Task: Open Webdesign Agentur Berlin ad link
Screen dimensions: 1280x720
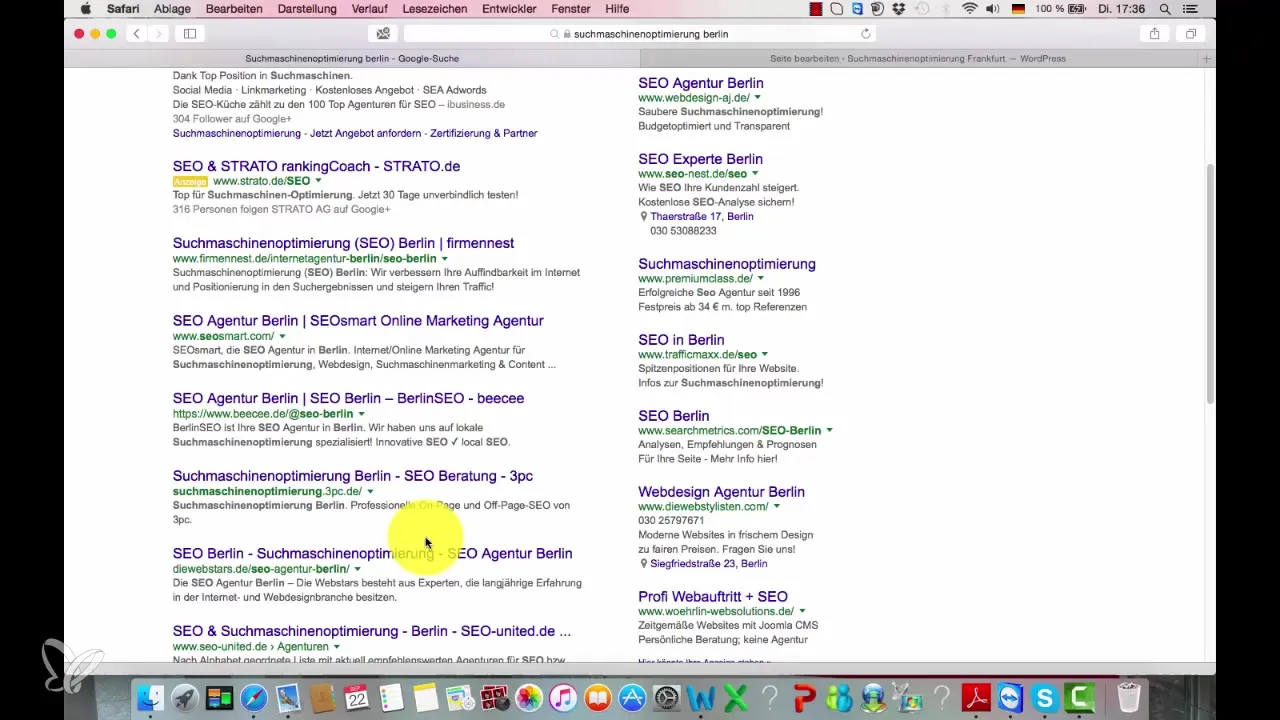Action: [721, 492]
